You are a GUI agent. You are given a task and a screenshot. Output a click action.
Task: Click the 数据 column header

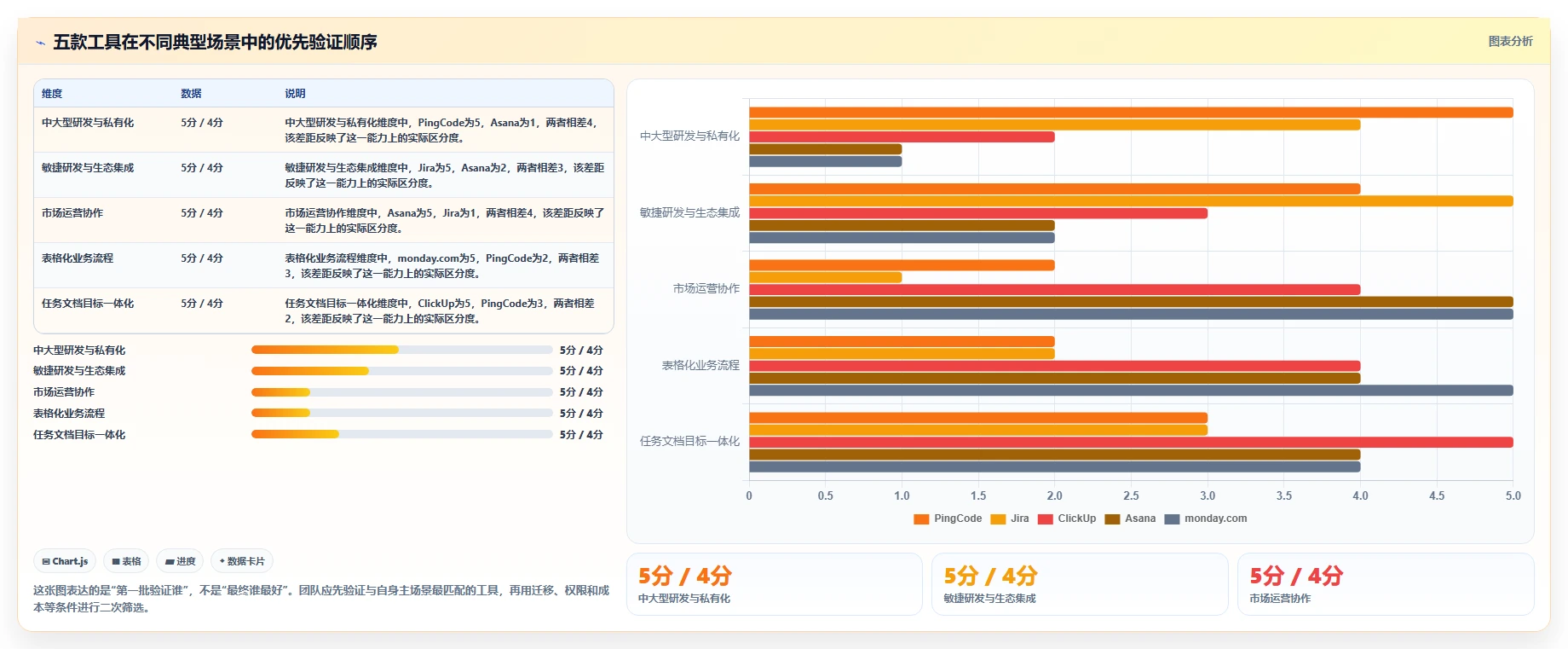(191, 94)
